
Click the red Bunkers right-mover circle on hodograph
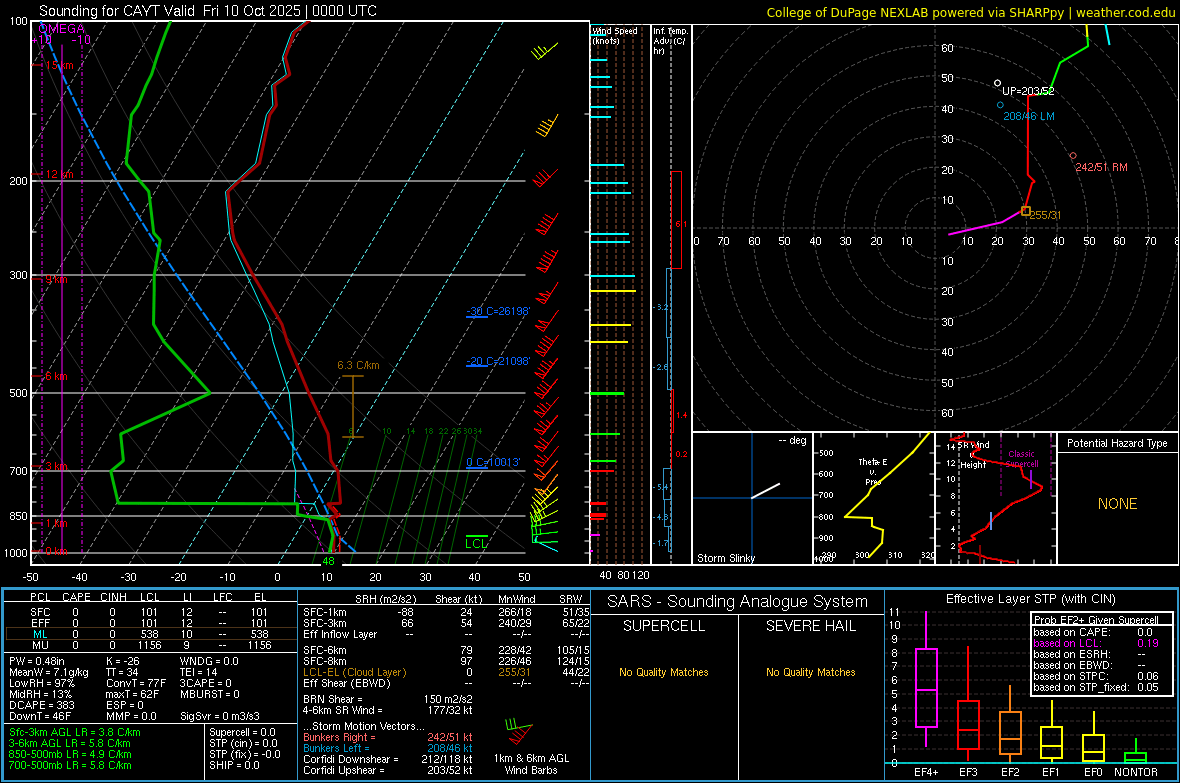(1073, 156)
